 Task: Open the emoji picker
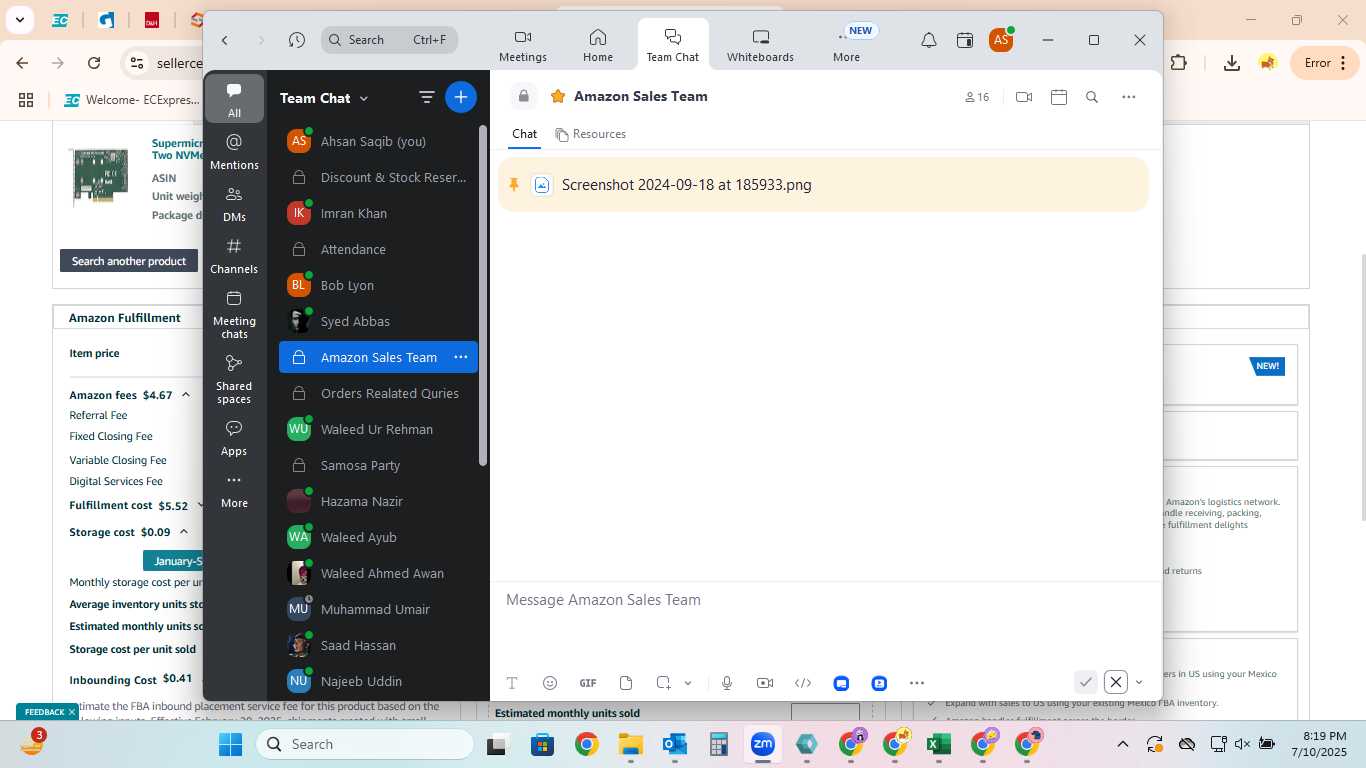(550, 683)
